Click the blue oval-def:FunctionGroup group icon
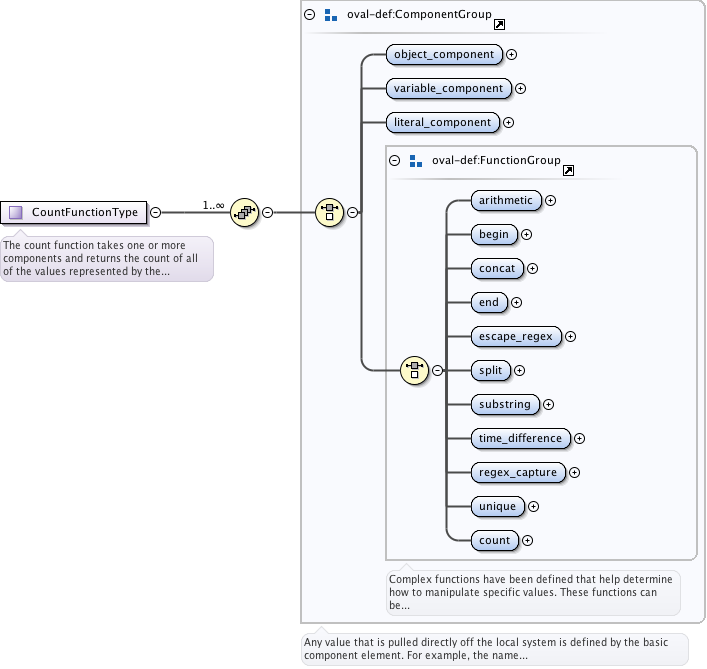Viewport: 707px width, 669px height. pyautogui.click(x=415, y=161)
